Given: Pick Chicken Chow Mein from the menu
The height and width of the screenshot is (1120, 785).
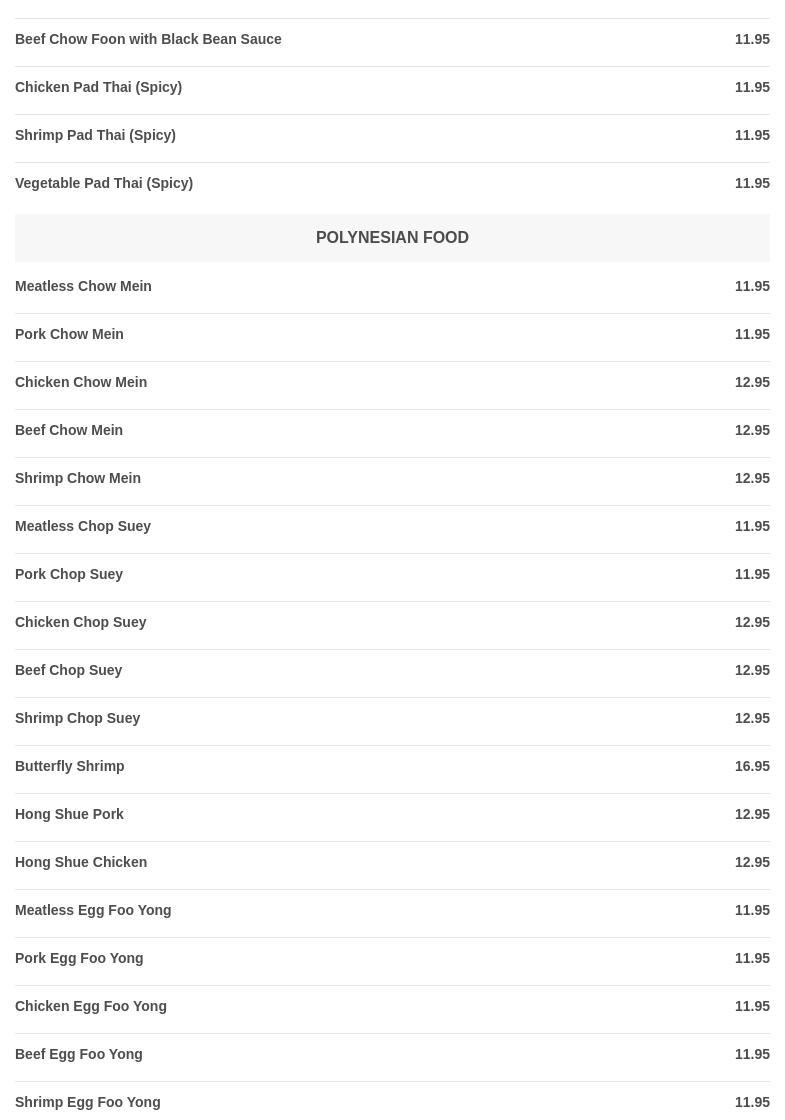Looking at the screenshot, I should point(81,382).
